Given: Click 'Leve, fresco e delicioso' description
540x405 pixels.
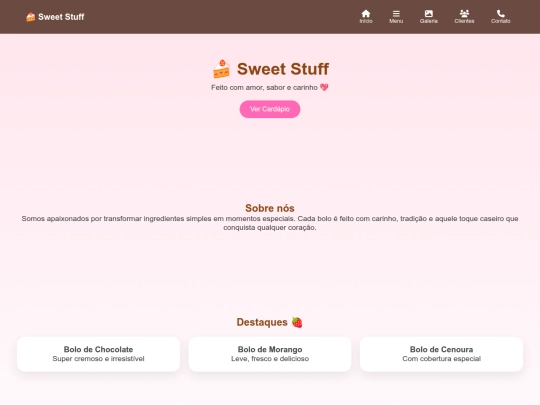Looking at the screenshot, I should 270,359.
